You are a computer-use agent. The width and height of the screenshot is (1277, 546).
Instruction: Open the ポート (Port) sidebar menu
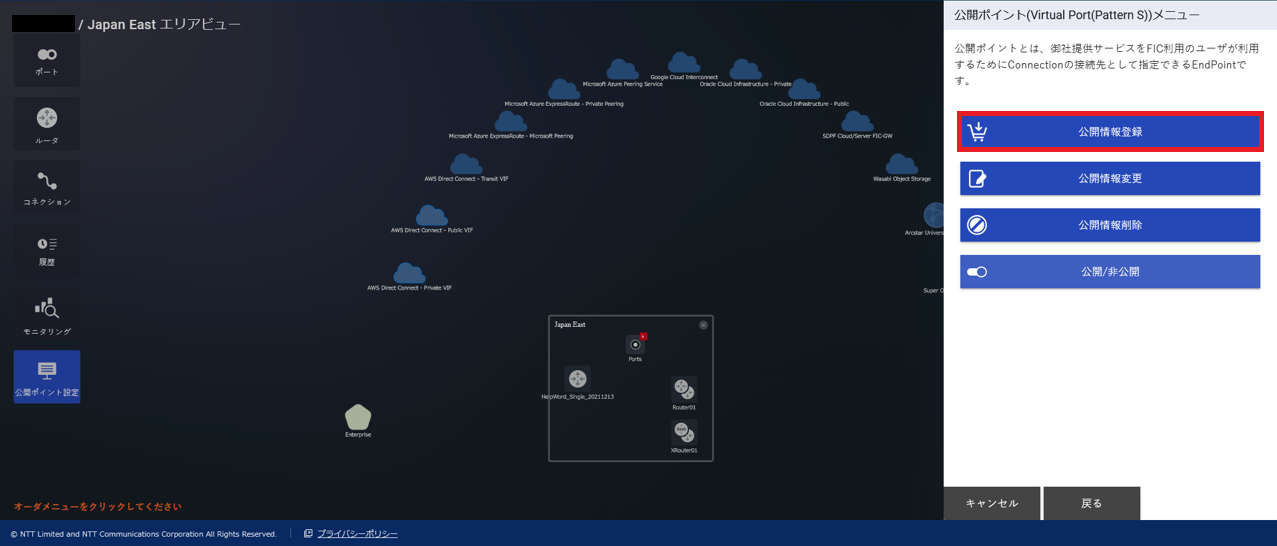pyautogui.click(x=47, y=62)
